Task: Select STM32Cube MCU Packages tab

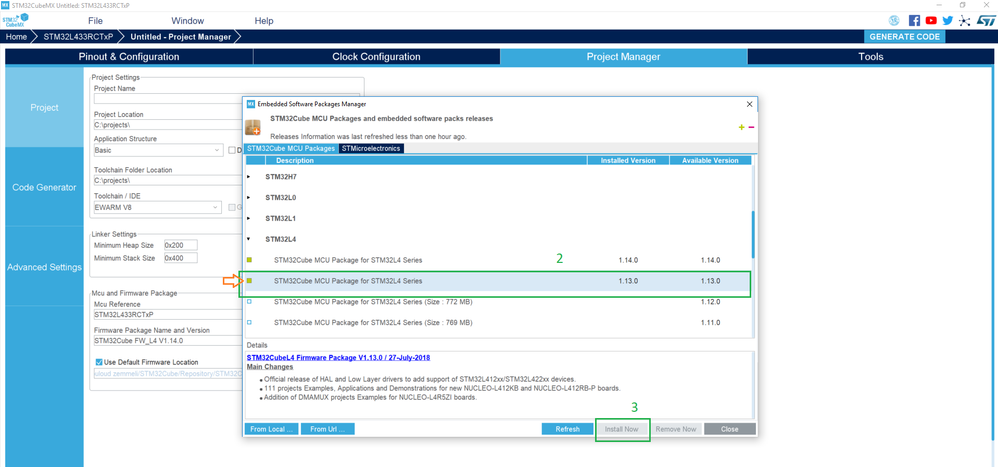Action: [x=291, y=148]
